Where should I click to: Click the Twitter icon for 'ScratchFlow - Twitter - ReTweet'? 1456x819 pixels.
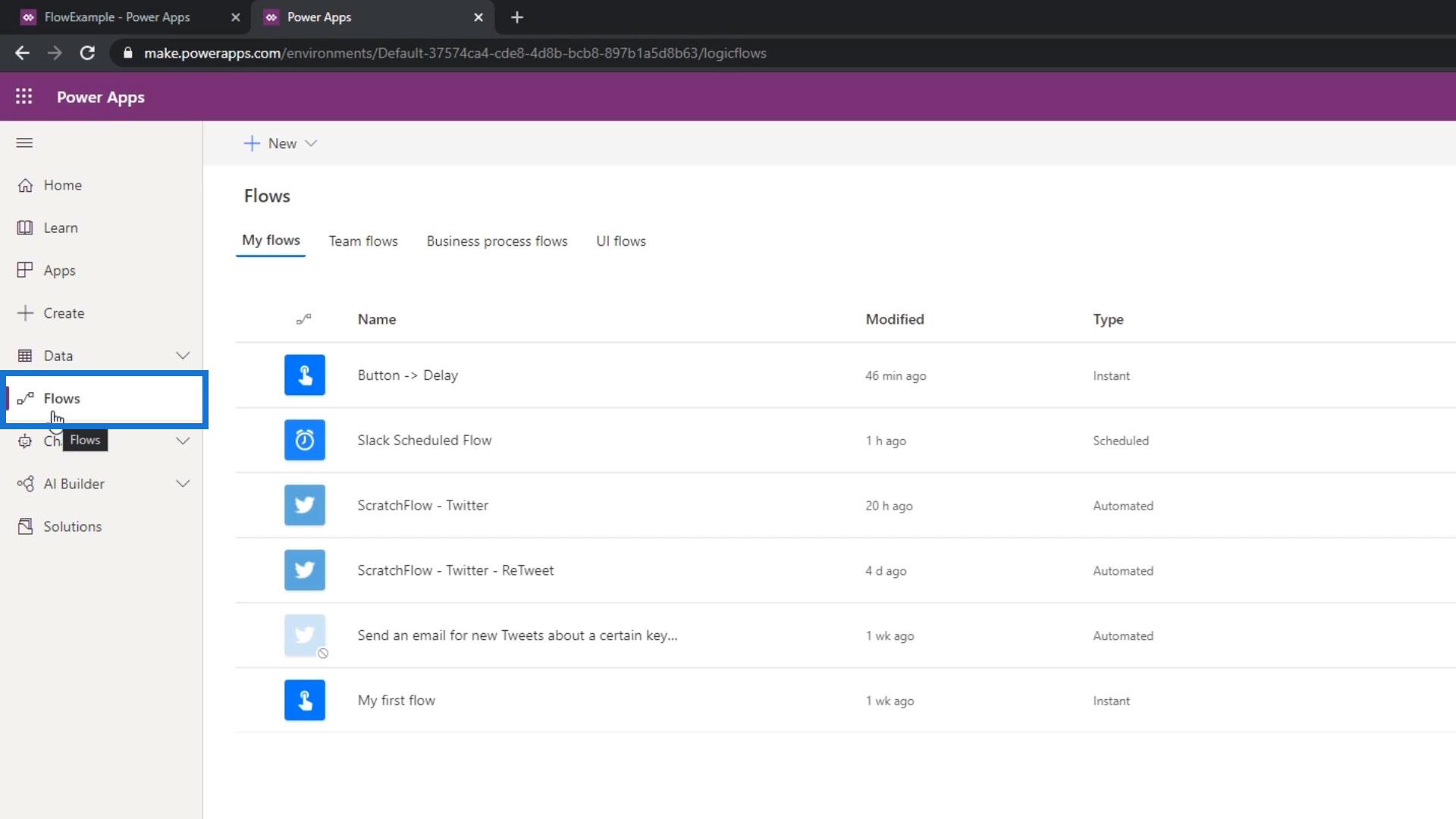pyautogui.click(x=305, y=570)
